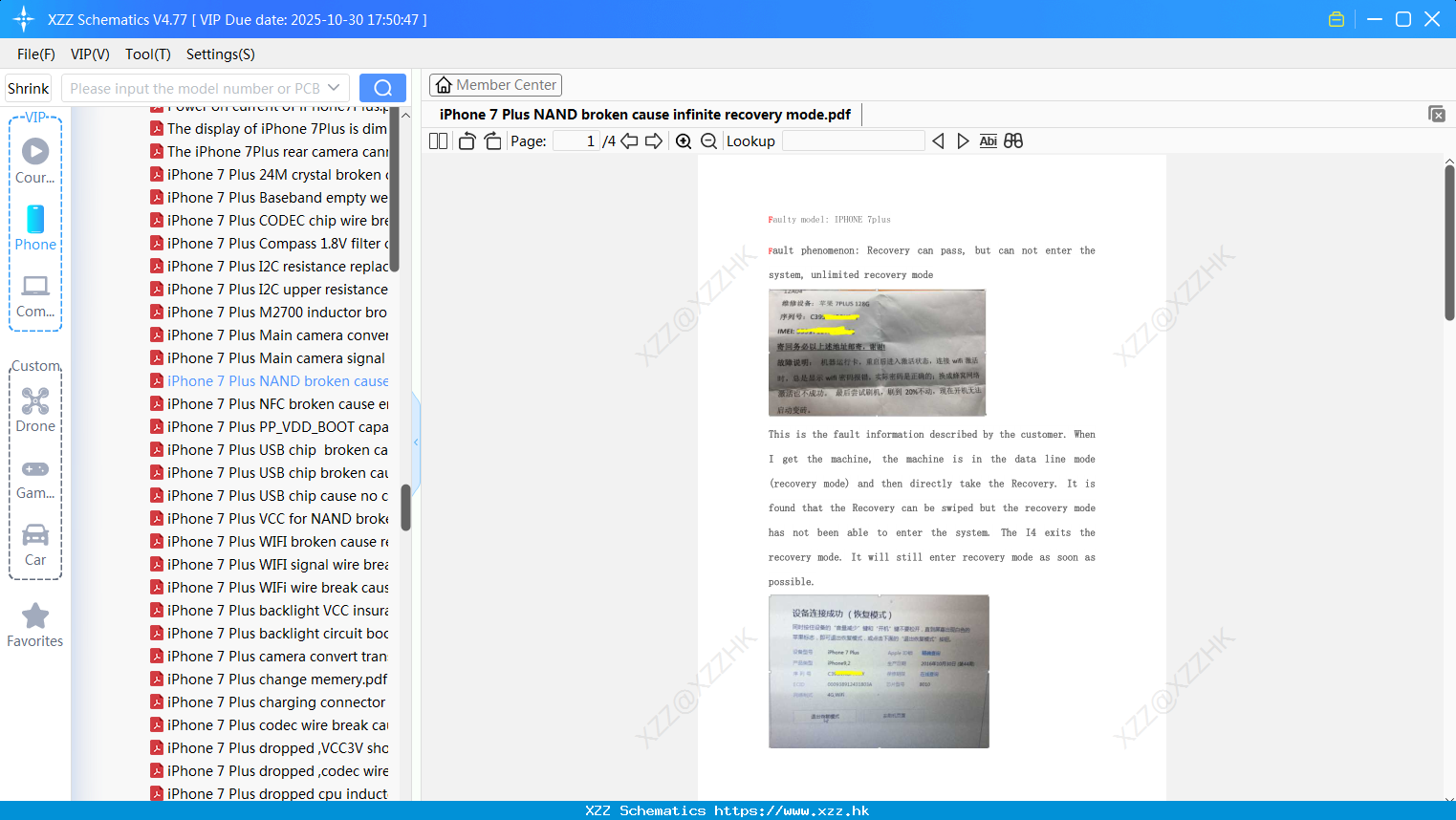Image resolution: width=1456 pixels, height=820 pixels.
Task: Select Car category in sidebar
Action: (x=35, y=545)
